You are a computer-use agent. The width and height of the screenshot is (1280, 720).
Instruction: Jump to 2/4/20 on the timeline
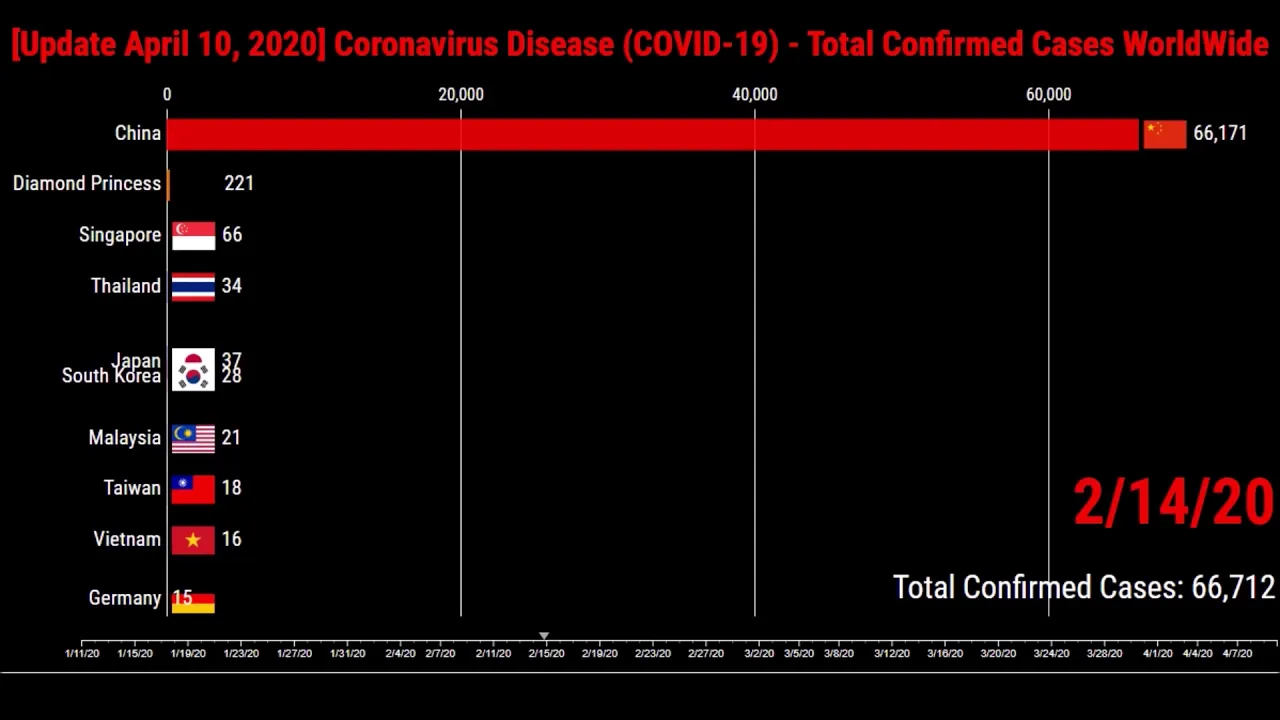400,653
